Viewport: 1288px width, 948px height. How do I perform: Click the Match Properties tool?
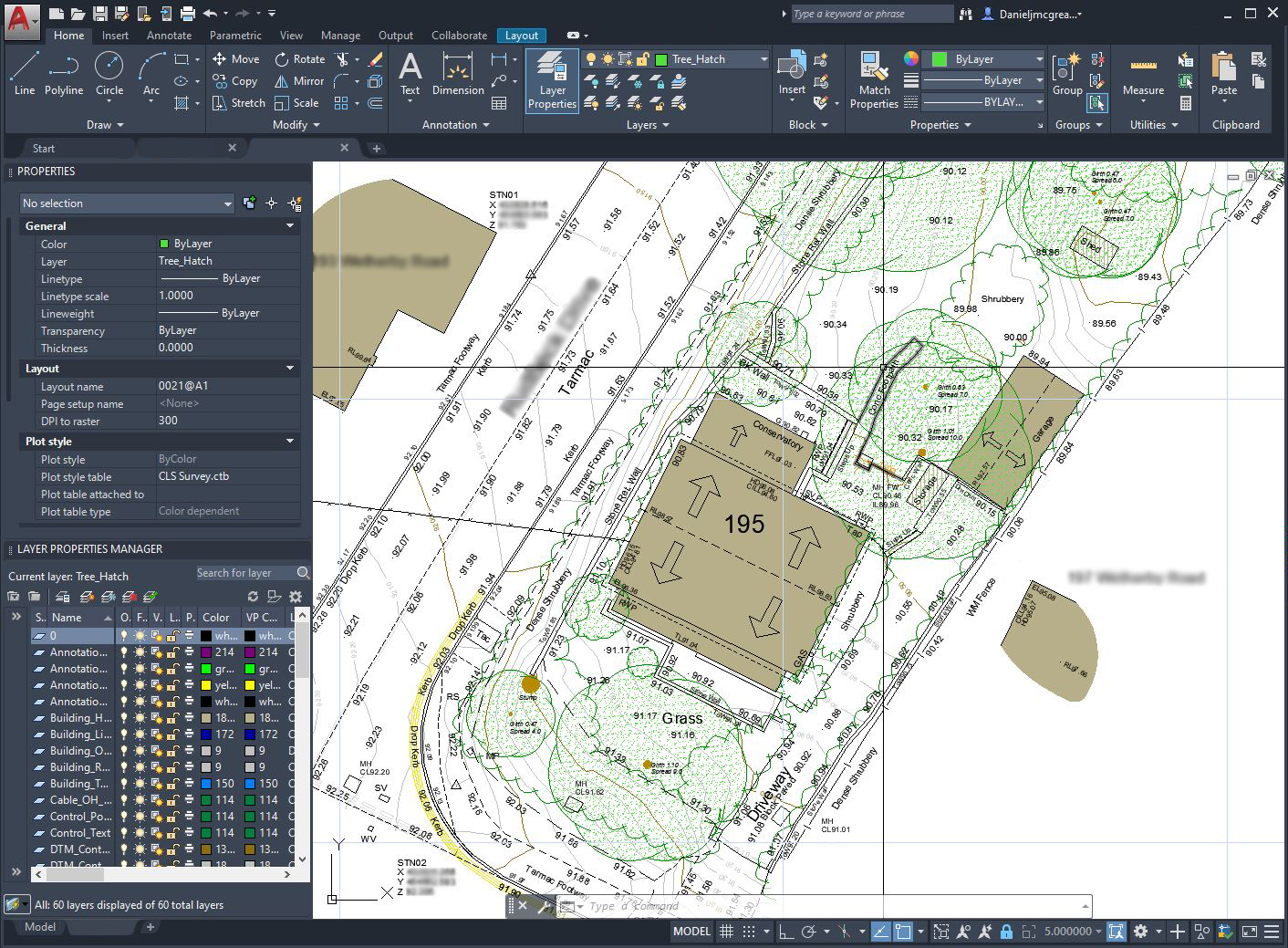click(874, 80)
